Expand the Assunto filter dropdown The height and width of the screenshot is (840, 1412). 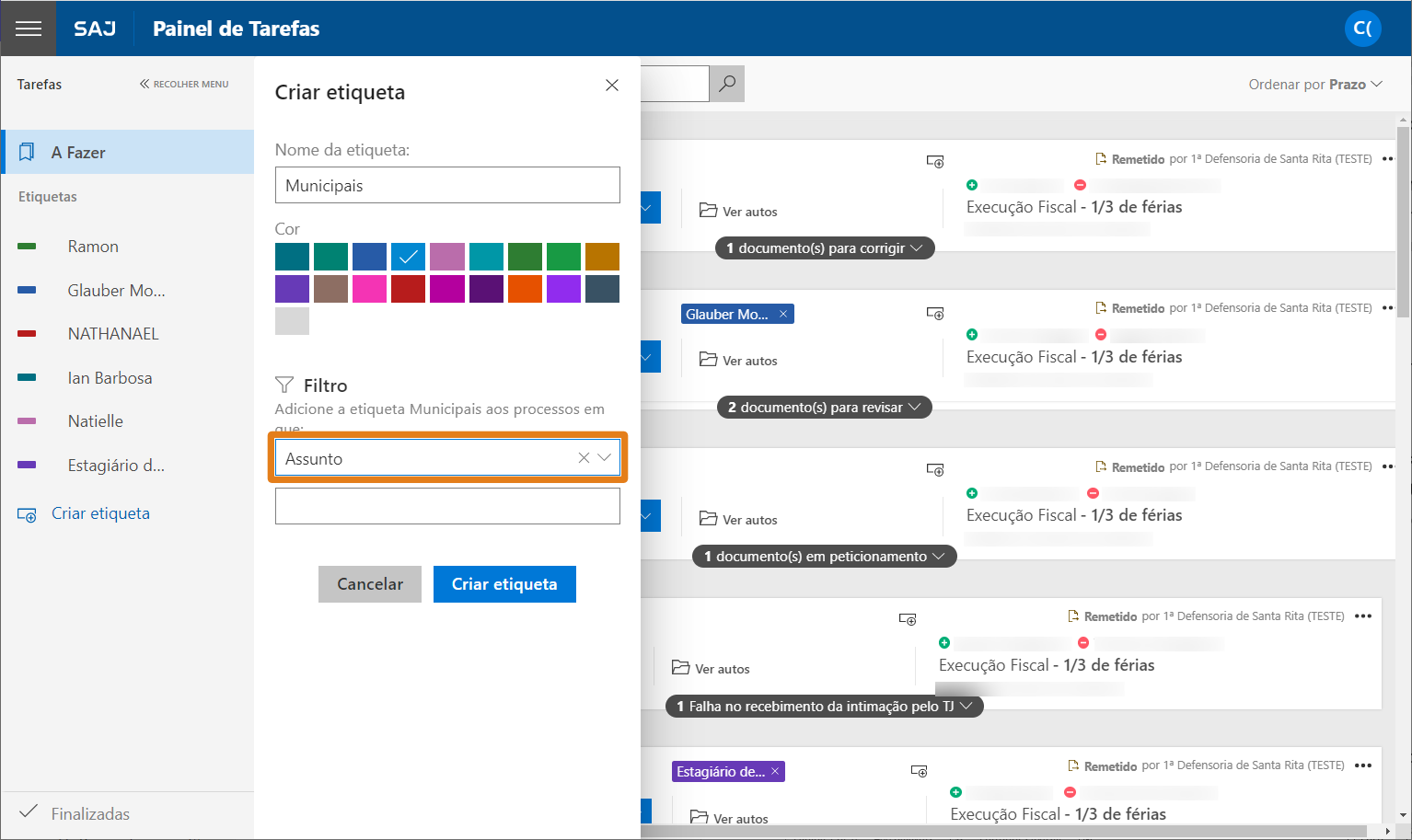pyautogui.click(x=605, y=458)
